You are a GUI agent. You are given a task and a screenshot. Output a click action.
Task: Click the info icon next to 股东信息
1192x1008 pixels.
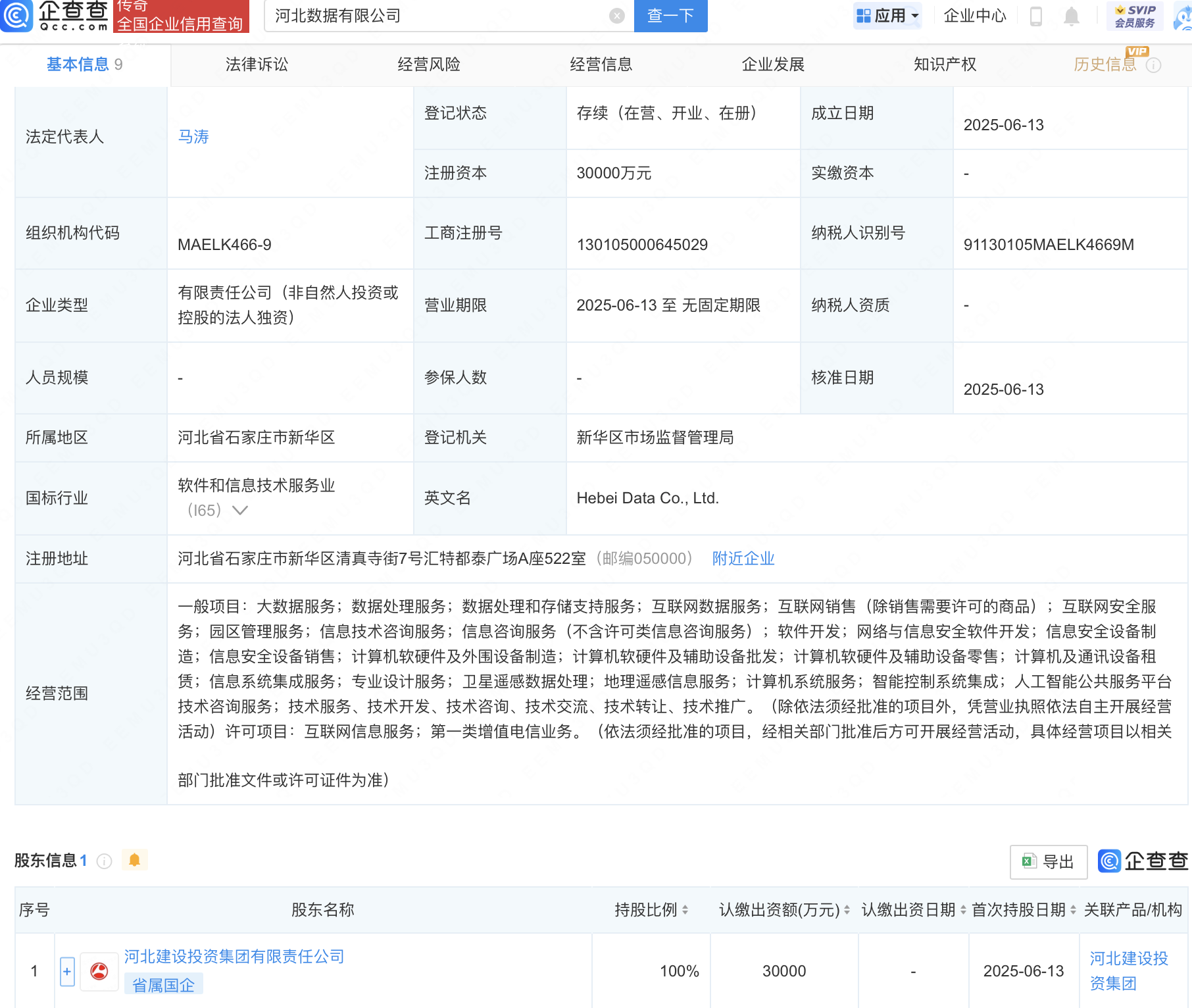pyautogui.click(x=104, y=861)
